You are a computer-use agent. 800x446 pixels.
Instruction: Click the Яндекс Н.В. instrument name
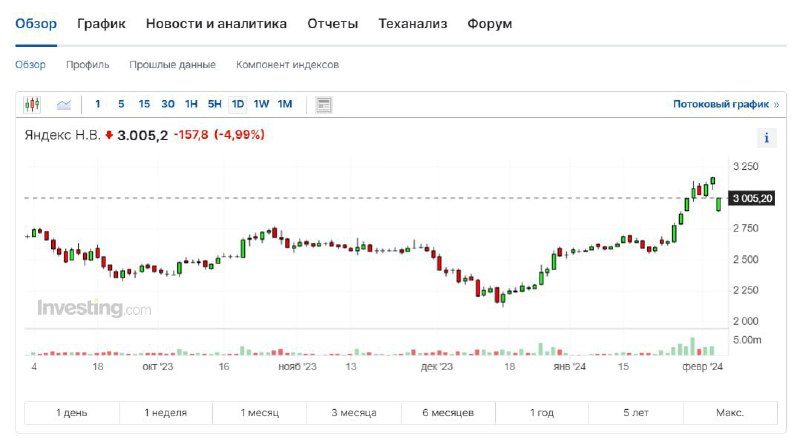pyautogui.click(x=62, y=135)
